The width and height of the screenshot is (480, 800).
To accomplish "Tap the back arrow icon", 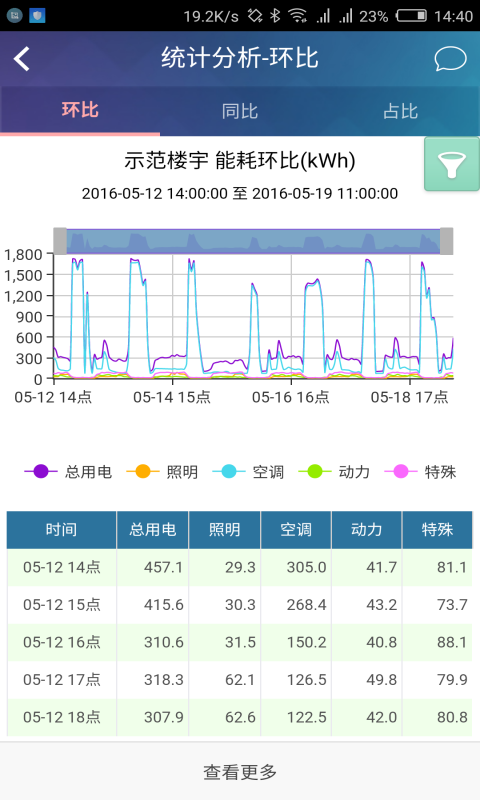I will [x=21, y=59].
